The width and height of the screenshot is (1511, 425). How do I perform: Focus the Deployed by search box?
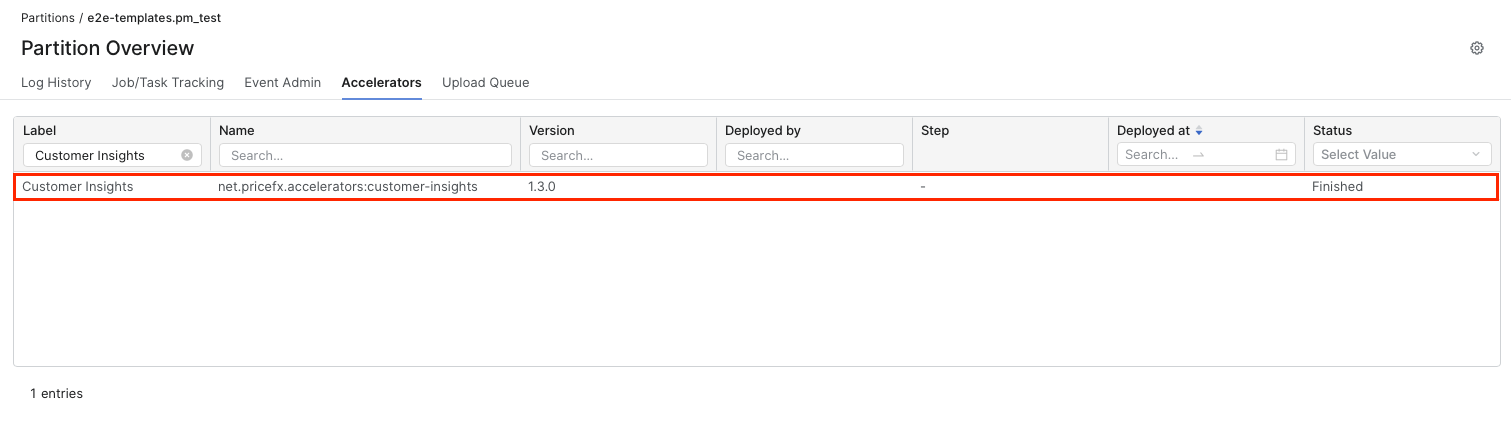point(814,155)
